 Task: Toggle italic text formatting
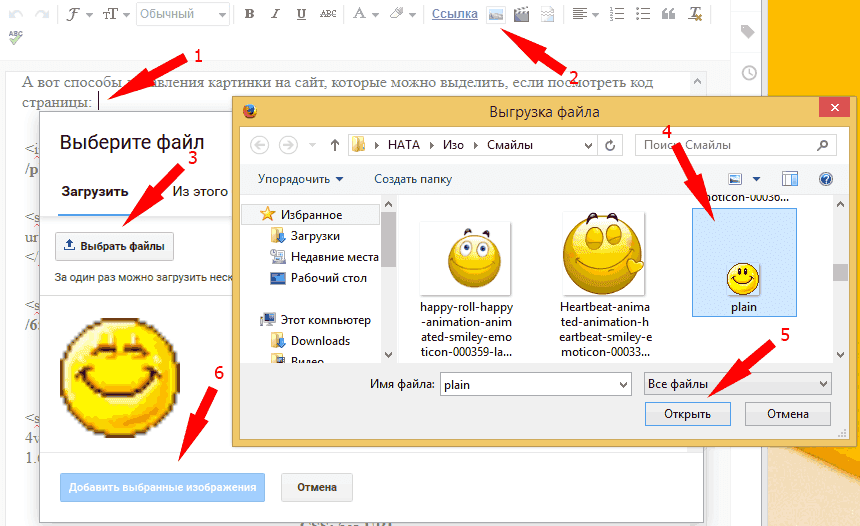point(275,14)
